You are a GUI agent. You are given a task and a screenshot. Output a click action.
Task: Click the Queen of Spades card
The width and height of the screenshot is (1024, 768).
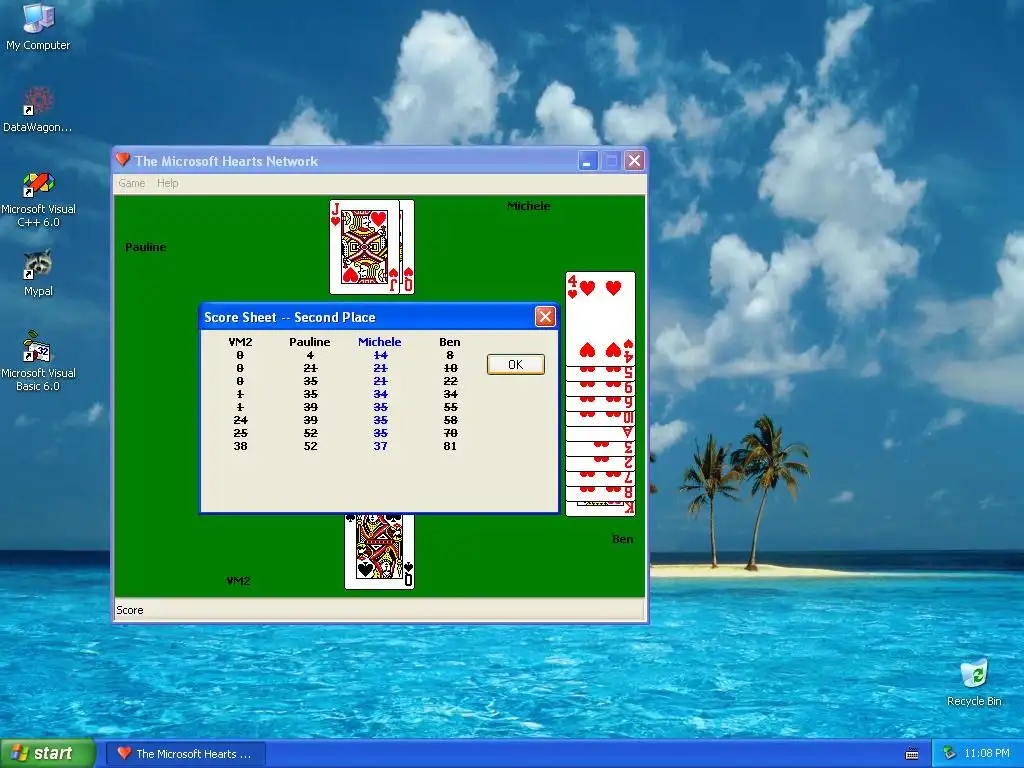pos(379,551)
